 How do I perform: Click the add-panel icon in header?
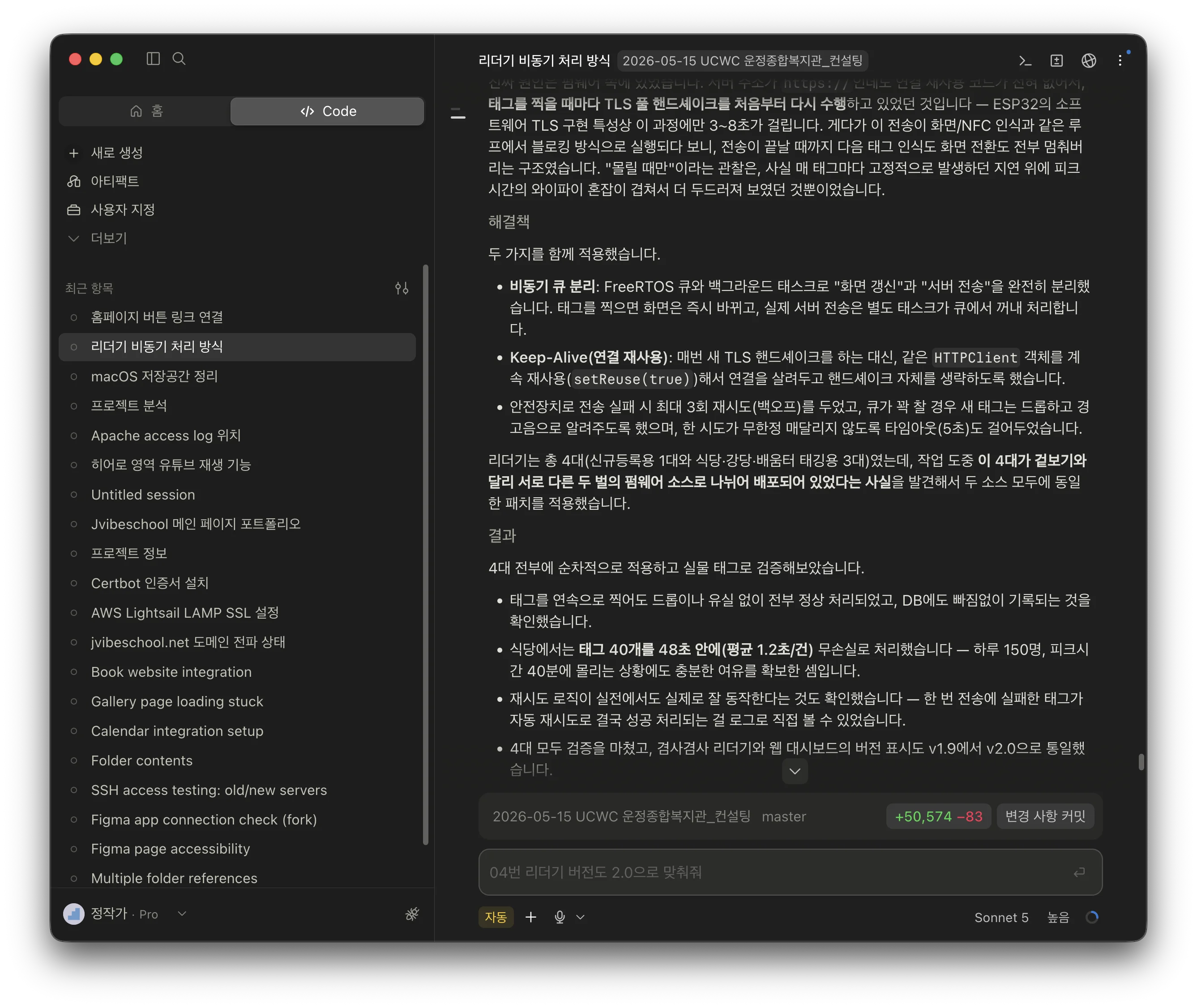point(1056,60)
